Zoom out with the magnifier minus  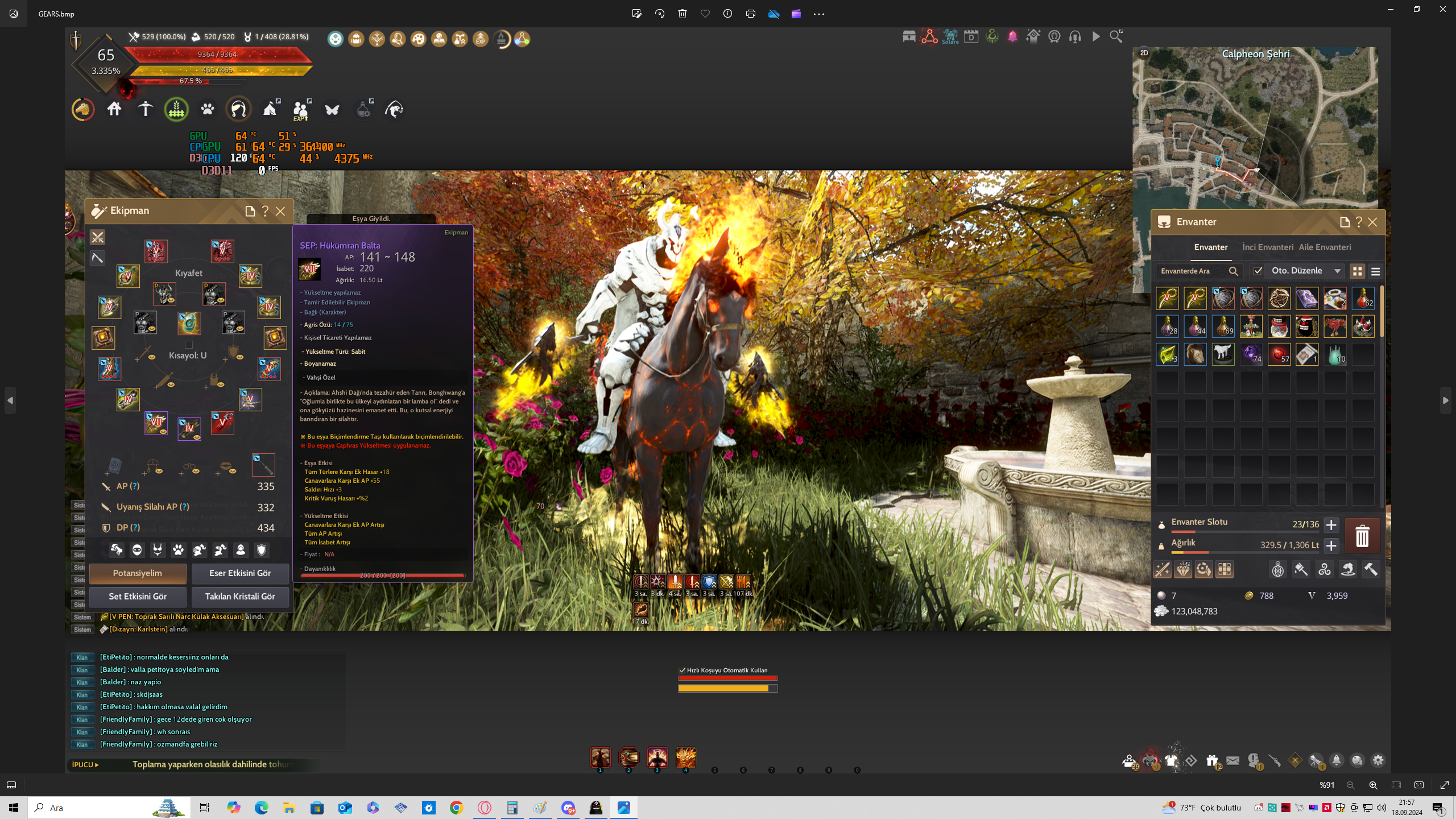click(x=1350, y=785)
